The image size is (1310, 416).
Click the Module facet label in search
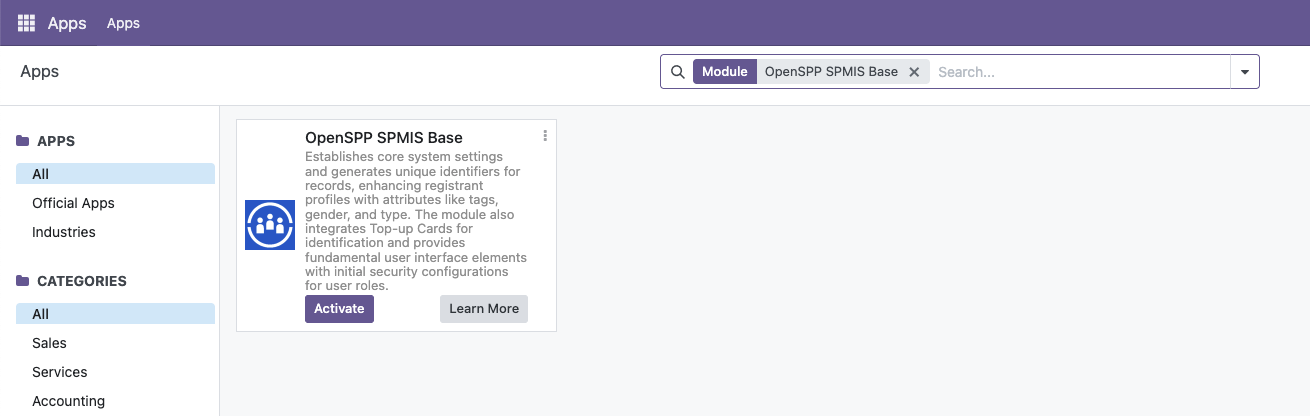pyautogui.click(x=725, y=72)
